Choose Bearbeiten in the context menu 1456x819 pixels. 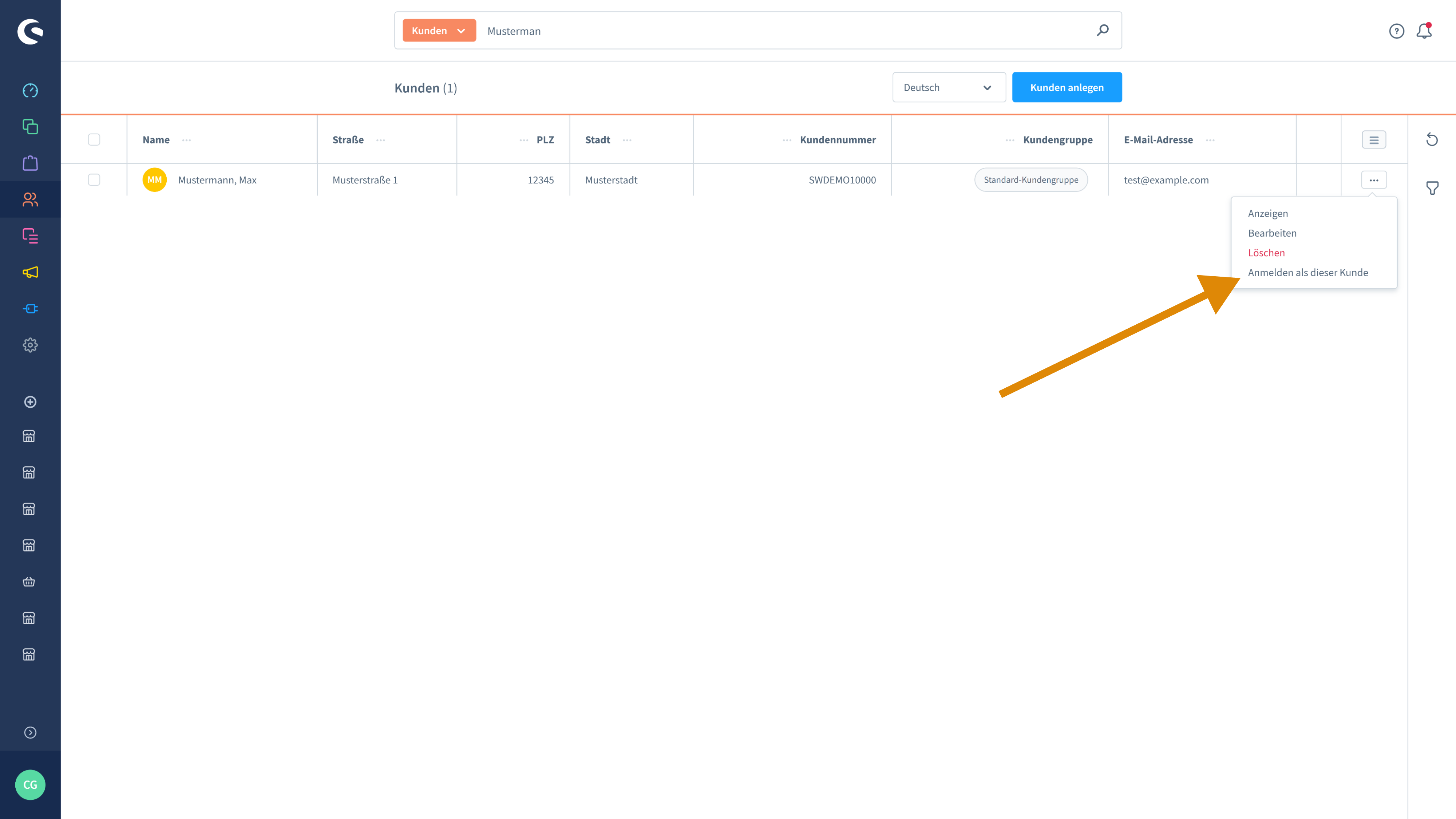point(1272,233)
